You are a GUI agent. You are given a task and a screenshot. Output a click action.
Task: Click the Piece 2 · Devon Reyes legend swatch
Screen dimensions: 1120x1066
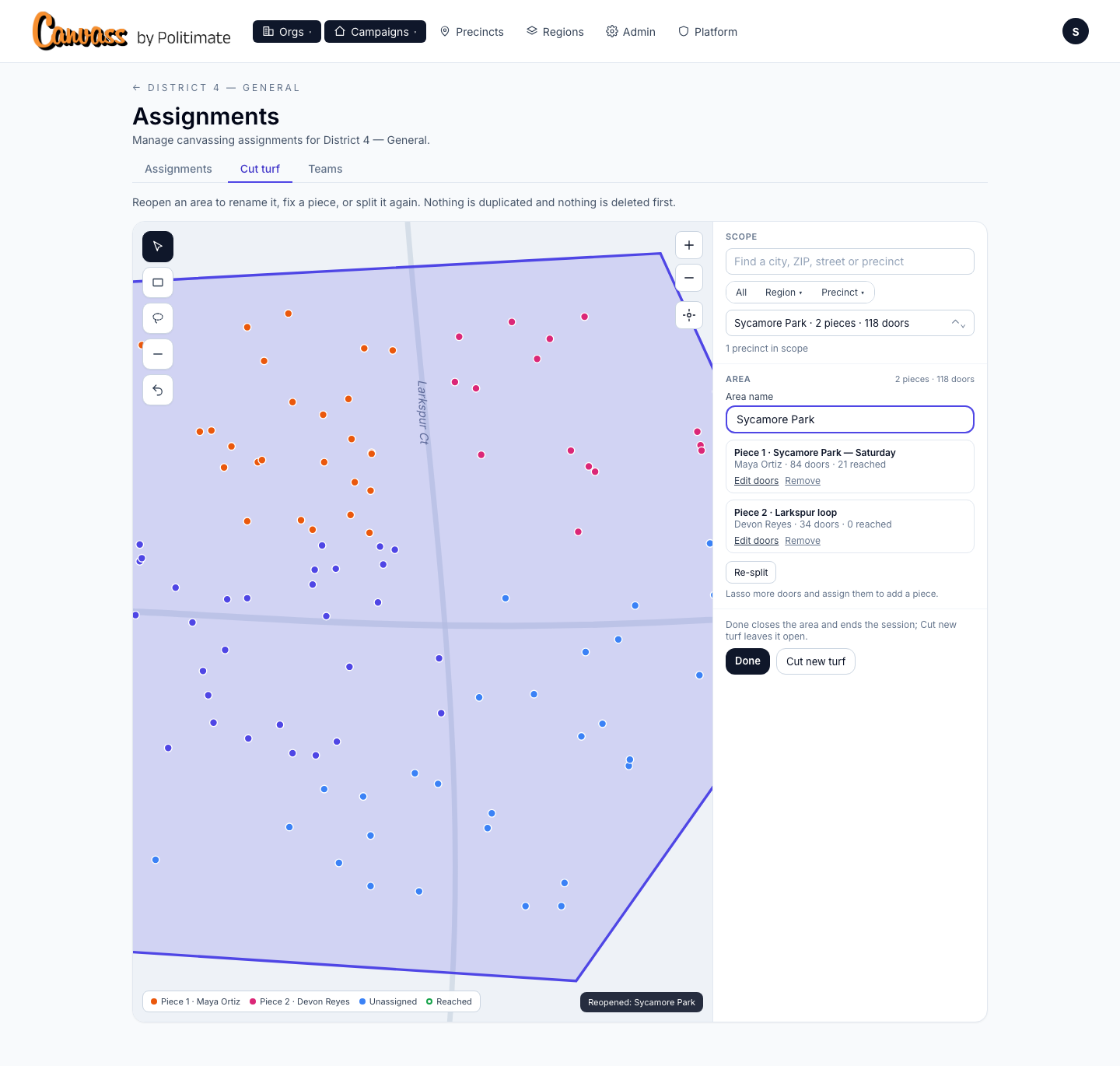(253, 1001)
